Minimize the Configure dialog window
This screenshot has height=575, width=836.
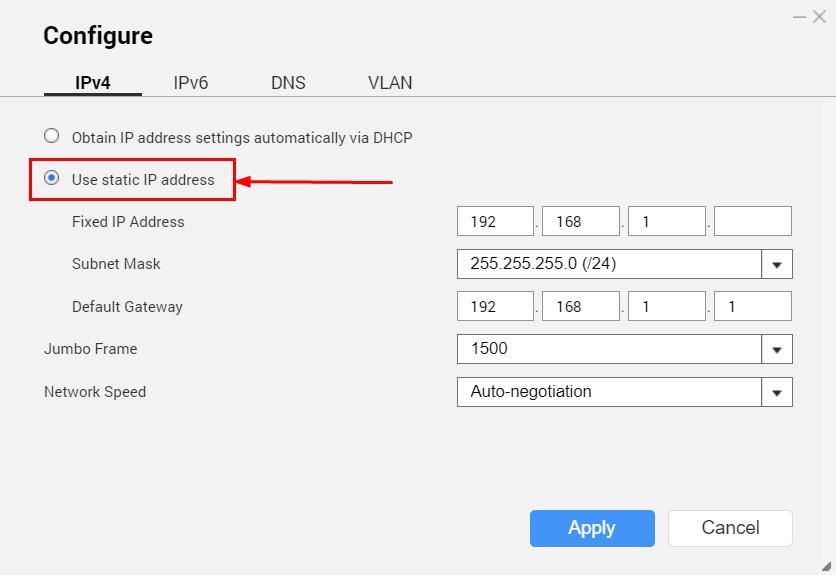pos(799,17)
